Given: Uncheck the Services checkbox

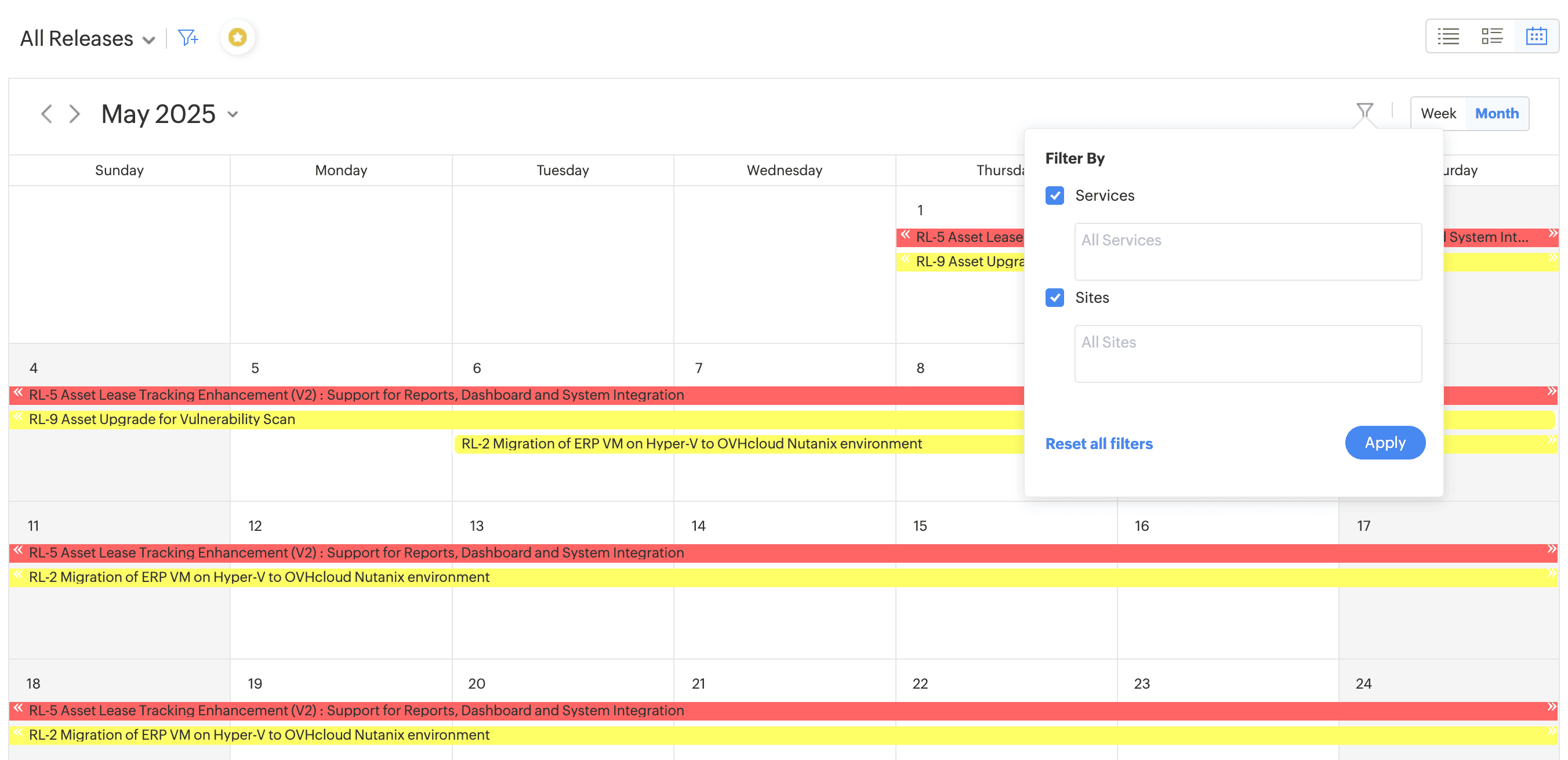Looking at the screenshot, I should 1054,196.
